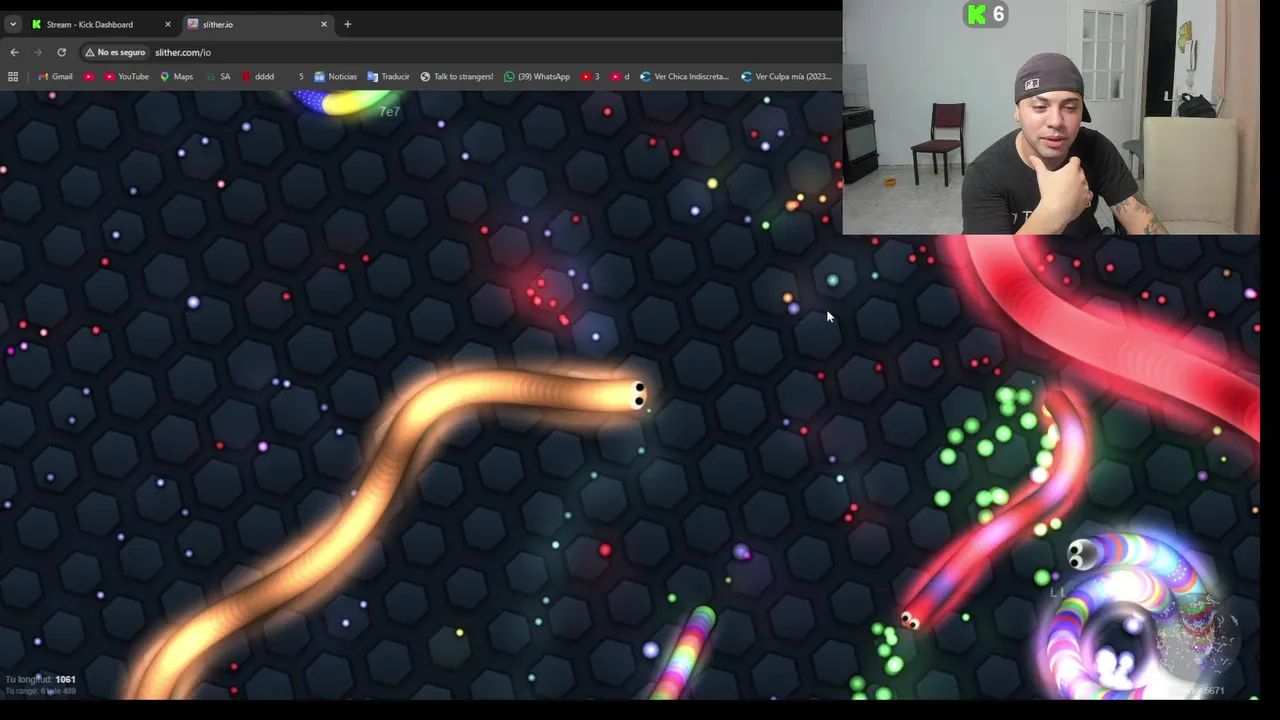Switch to Stream - Kick Dashboard tab
This screenshot has width=1280, height=720.
coord(100,24)
